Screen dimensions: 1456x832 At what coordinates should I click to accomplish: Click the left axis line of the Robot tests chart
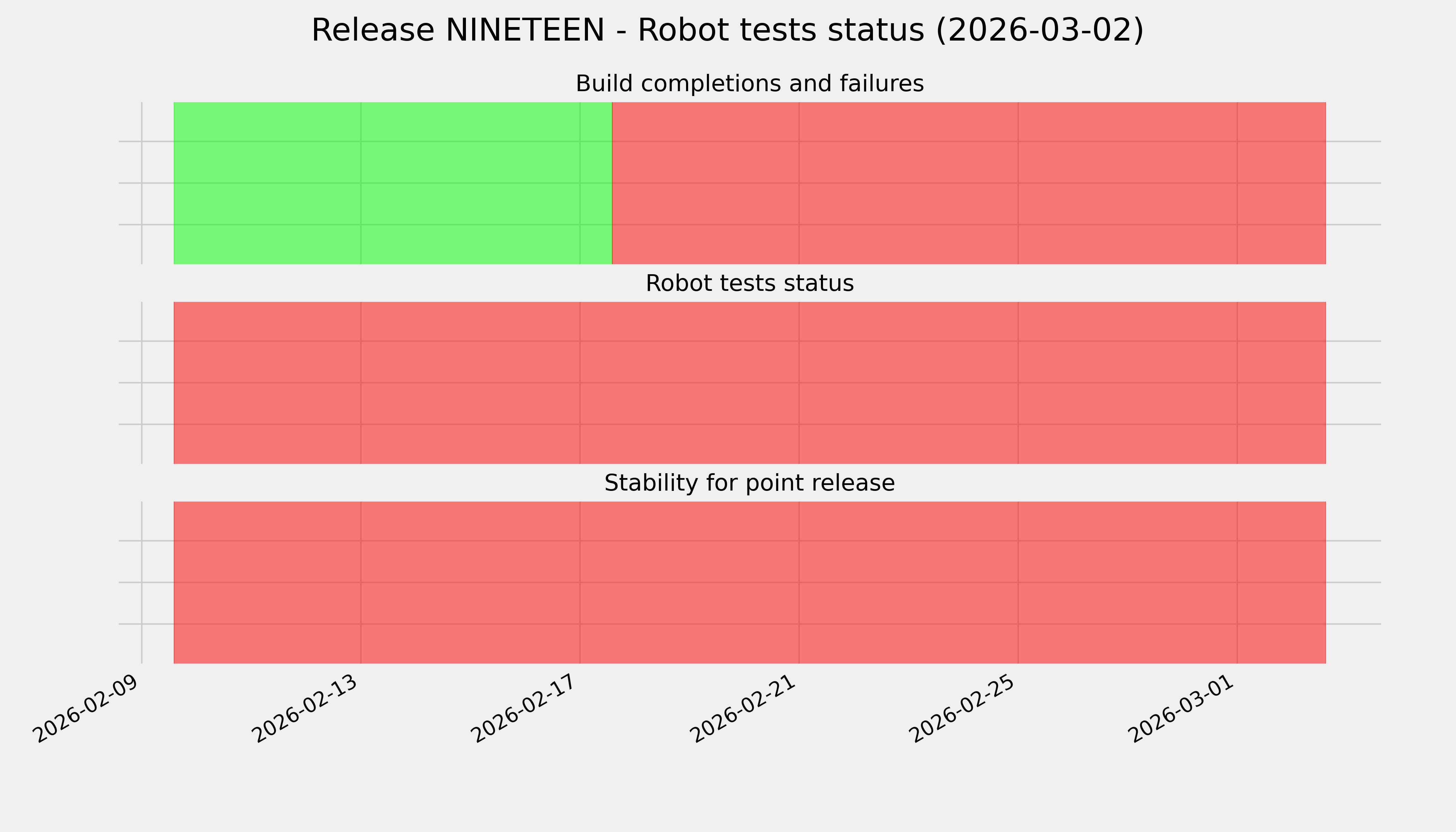[142, 383]
